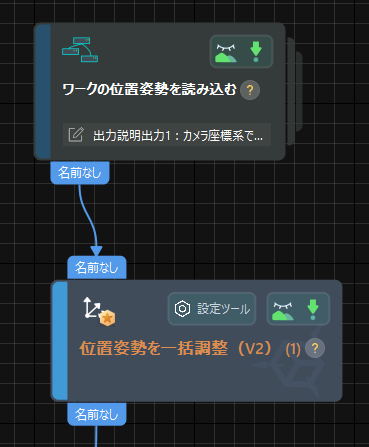This screenshot has width=369, height=447.
Task: Click the orange star badge on the 位置姿勢を一括調整 step
Action: 107,318
